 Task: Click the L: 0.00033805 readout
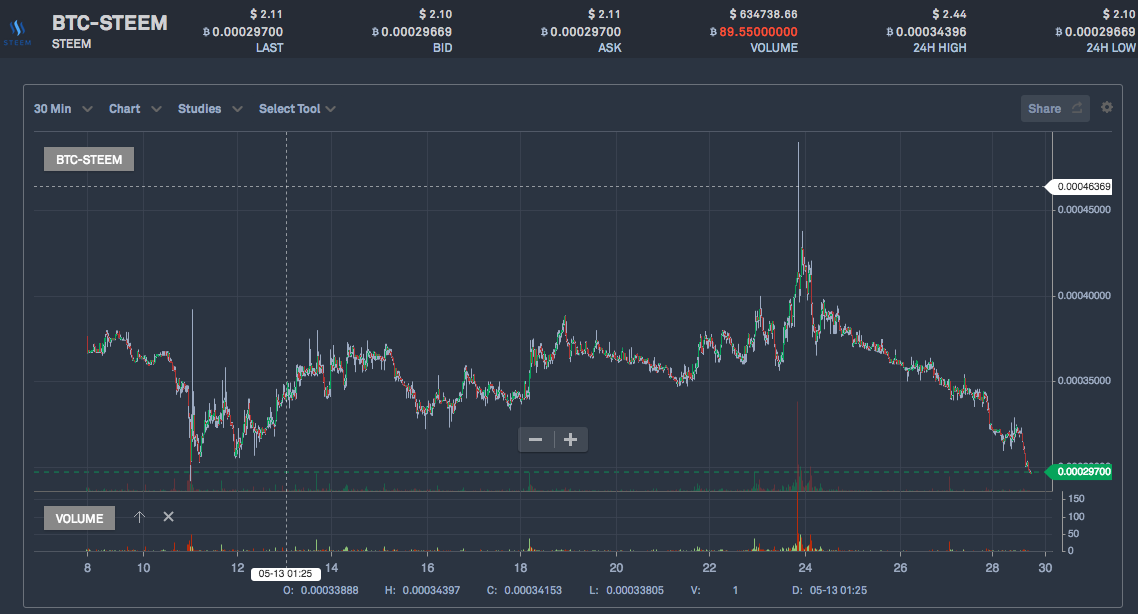(626, 590)
